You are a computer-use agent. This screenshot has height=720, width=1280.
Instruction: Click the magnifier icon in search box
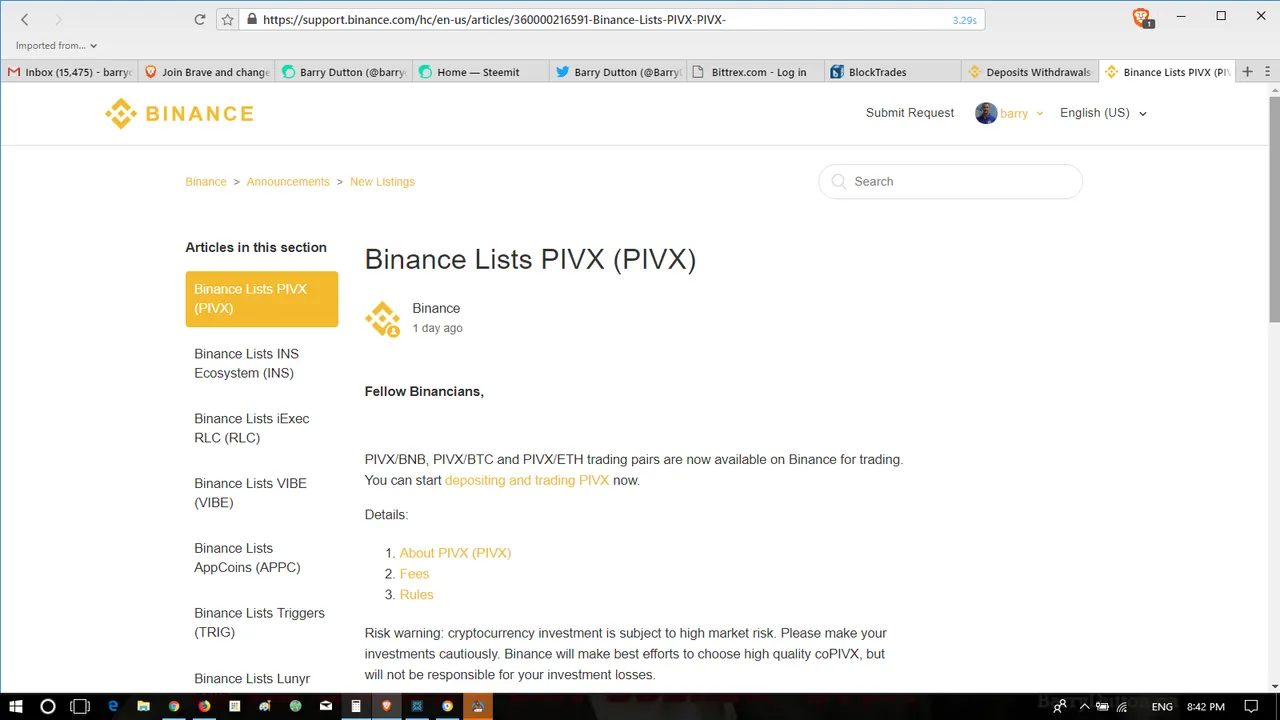pyautogui.click(x=837, y=182)
